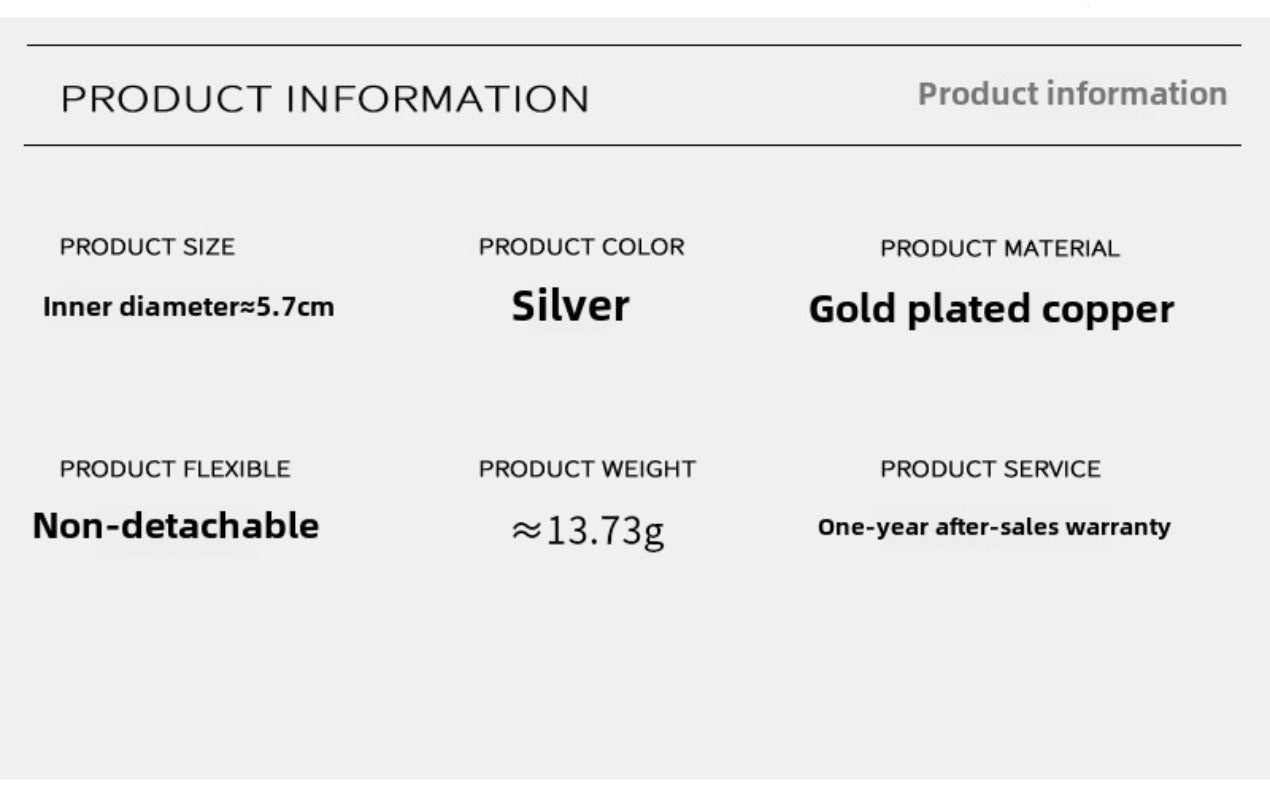The width and height of the screenshot is (1270, 800).
Task: Click the 'Gold plated copper' text
Action: [x=990, y=310]
